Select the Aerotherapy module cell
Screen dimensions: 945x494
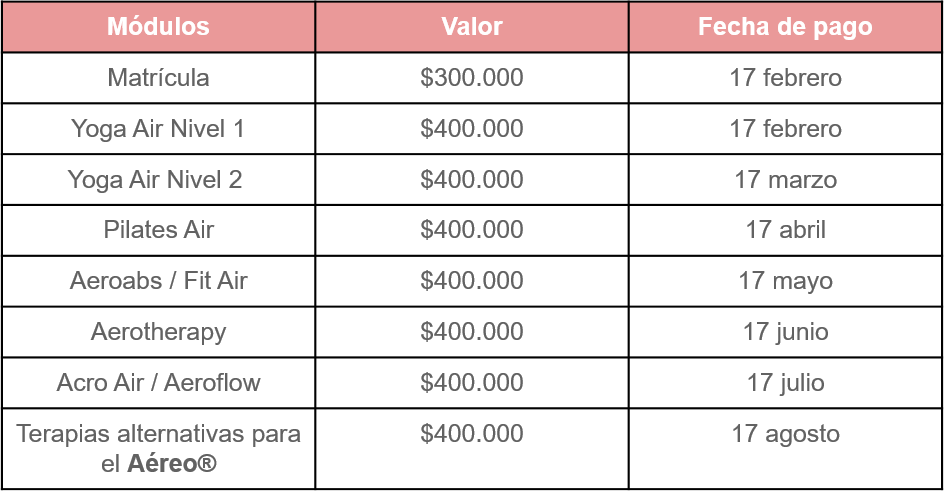coord(159,332)
